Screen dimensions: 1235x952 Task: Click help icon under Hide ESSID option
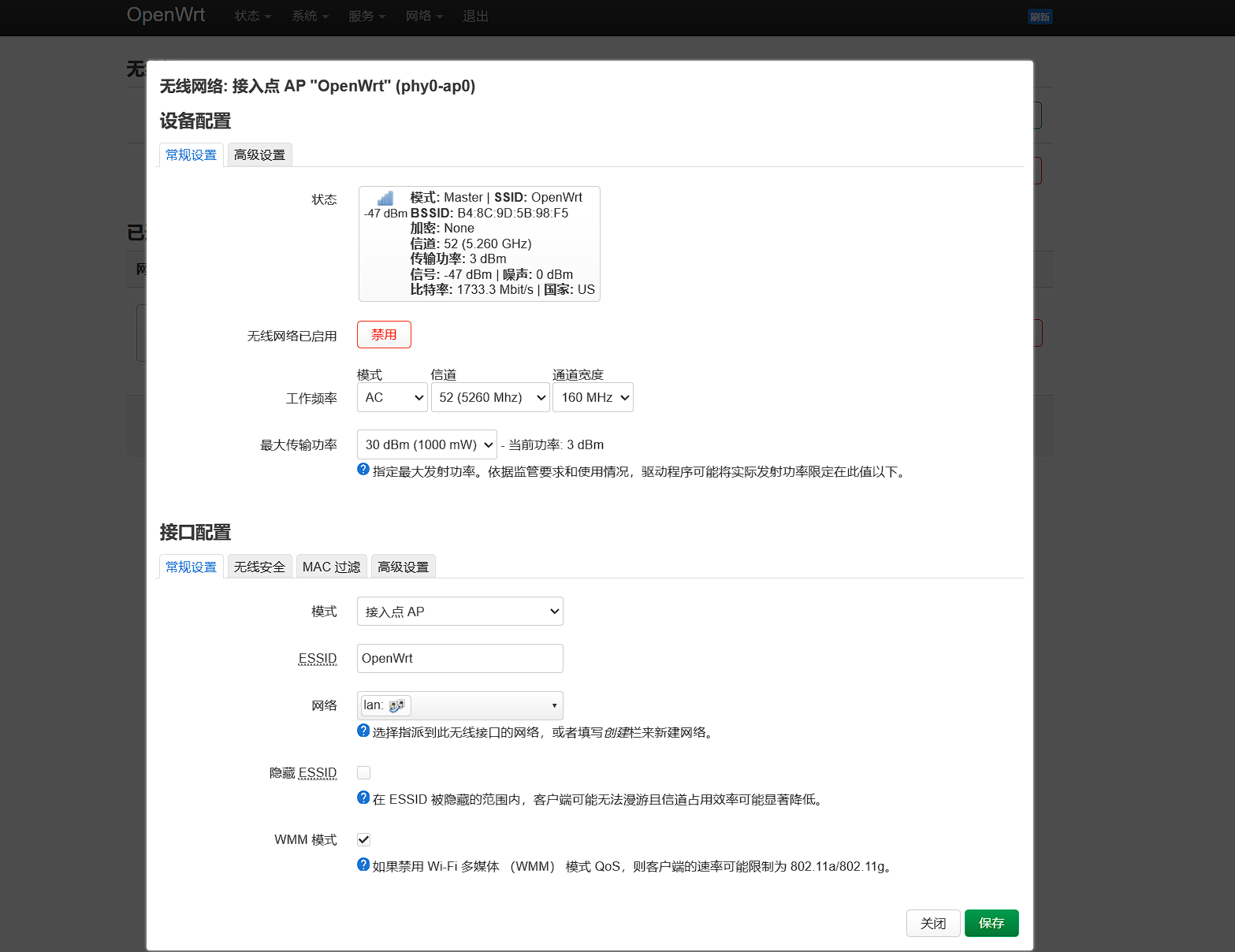363,798
